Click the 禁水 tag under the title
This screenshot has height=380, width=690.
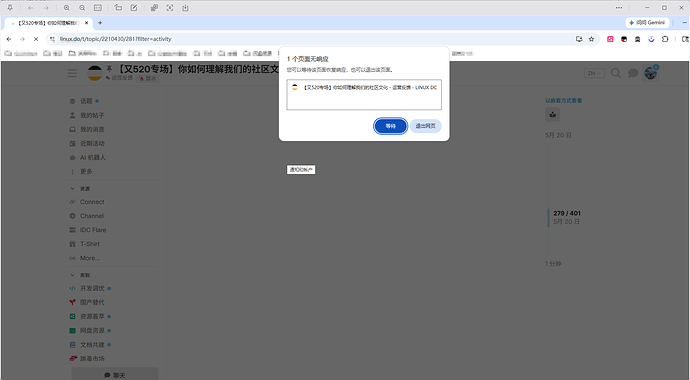coord(148,78)
